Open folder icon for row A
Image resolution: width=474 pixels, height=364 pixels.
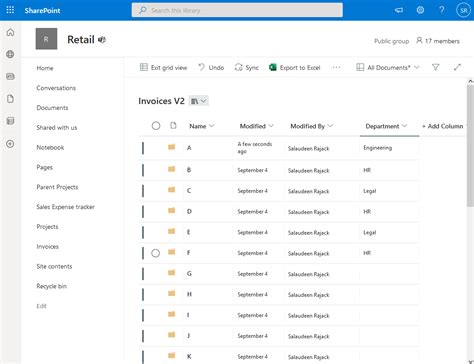click(171, 147)
